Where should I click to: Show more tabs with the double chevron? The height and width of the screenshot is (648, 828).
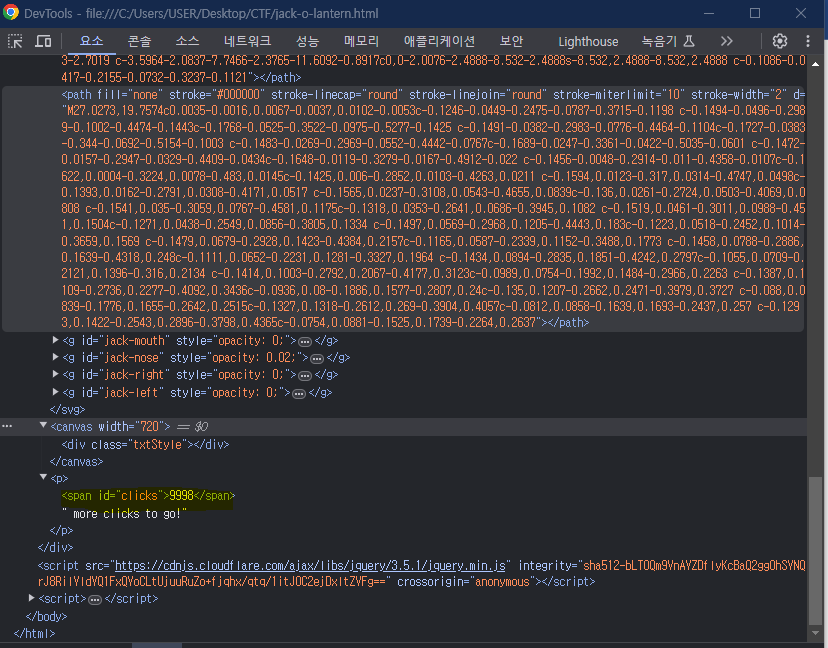coord(727,41)
